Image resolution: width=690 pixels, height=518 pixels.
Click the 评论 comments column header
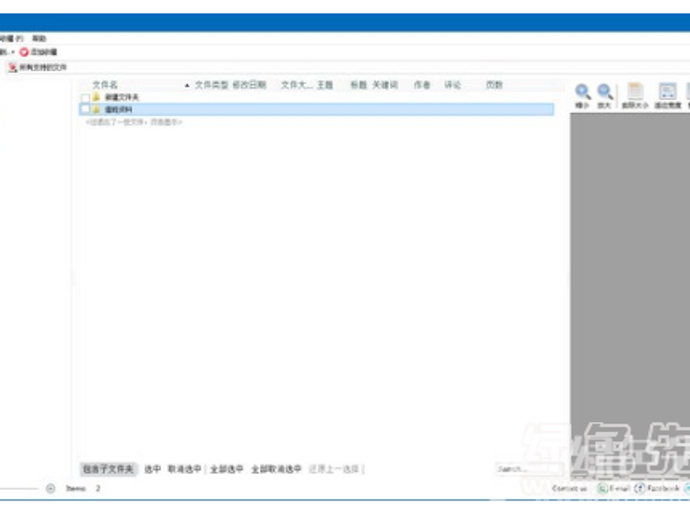point(452,85)
